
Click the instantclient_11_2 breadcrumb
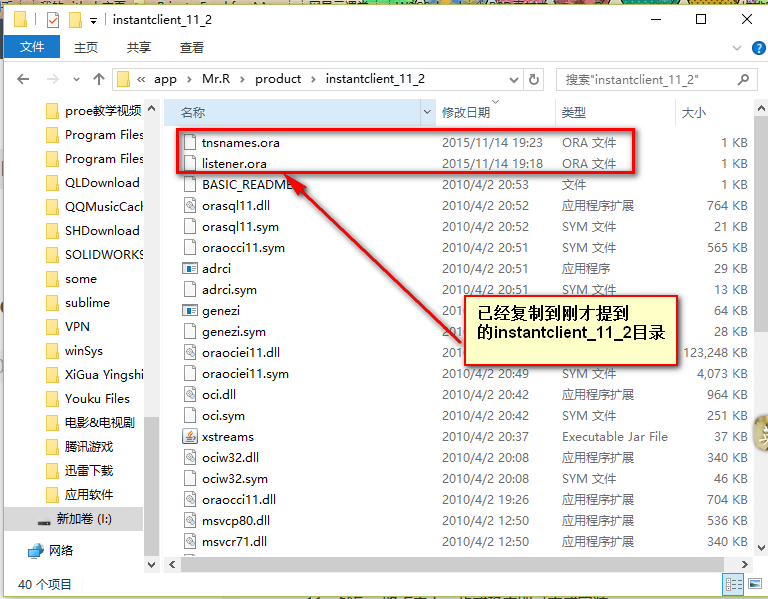pos(375,79)
